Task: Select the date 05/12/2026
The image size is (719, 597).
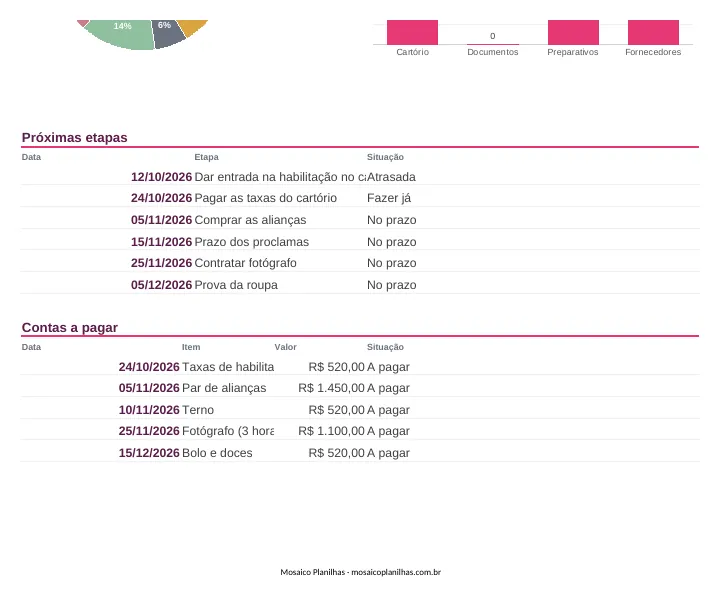Action: 161,285
